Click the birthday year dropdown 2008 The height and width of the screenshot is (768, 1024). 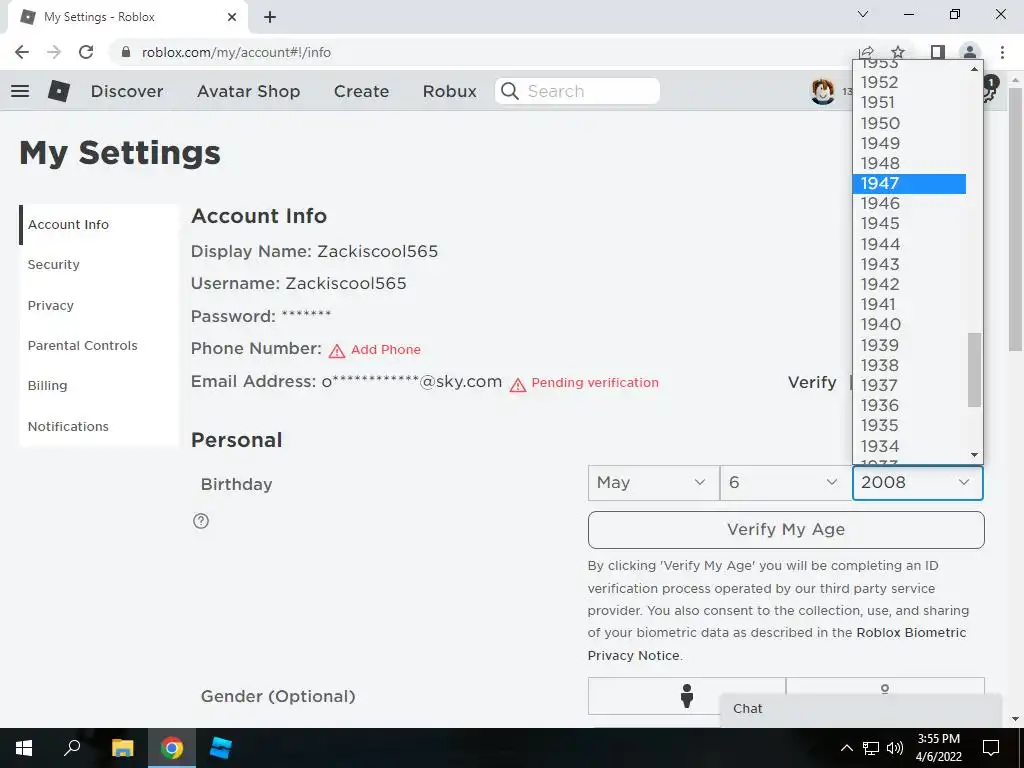point(918,483)
